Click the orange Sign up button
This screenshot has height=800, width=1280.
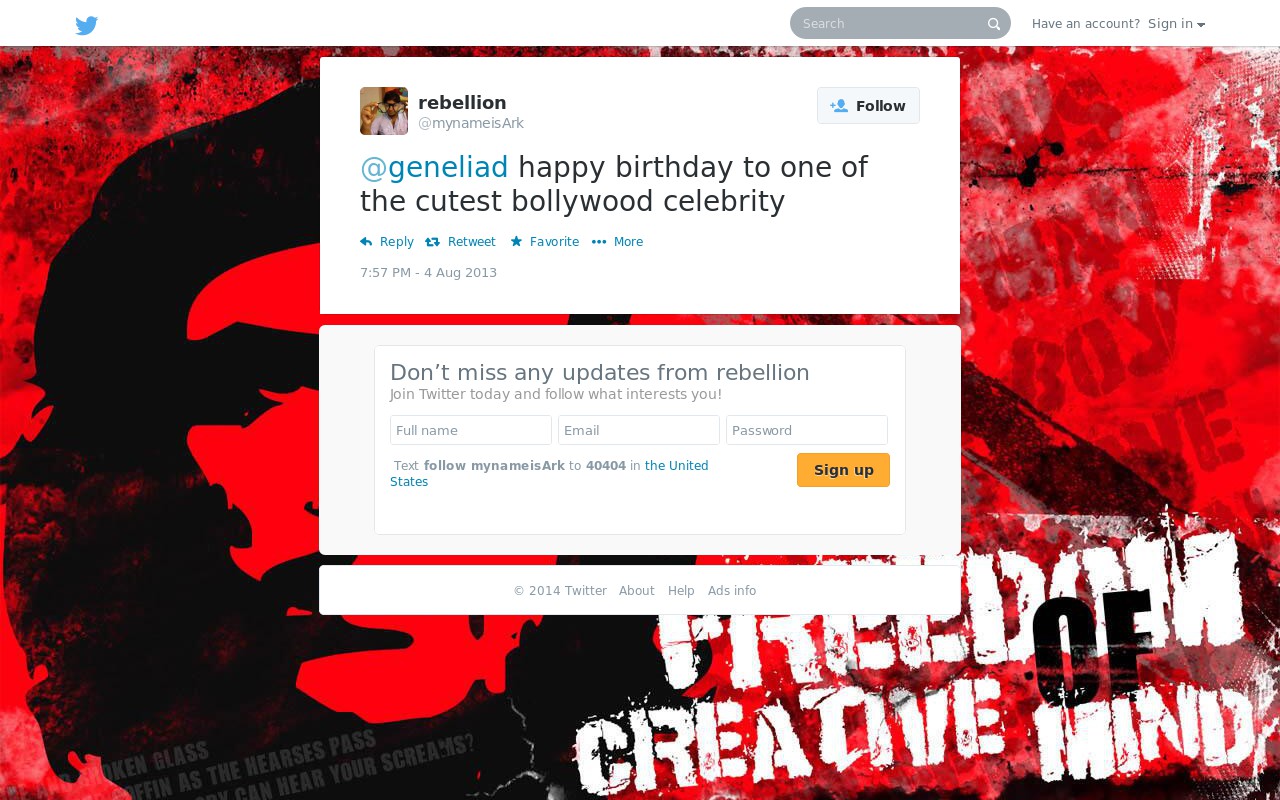(843, 470)
